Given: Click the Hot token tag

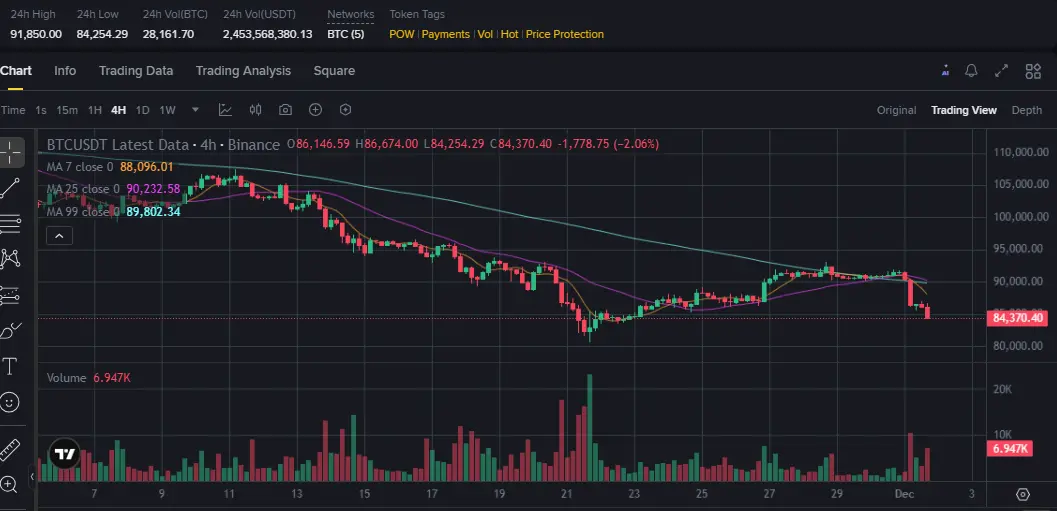Looking at the screenshot, I should point(510,34).
